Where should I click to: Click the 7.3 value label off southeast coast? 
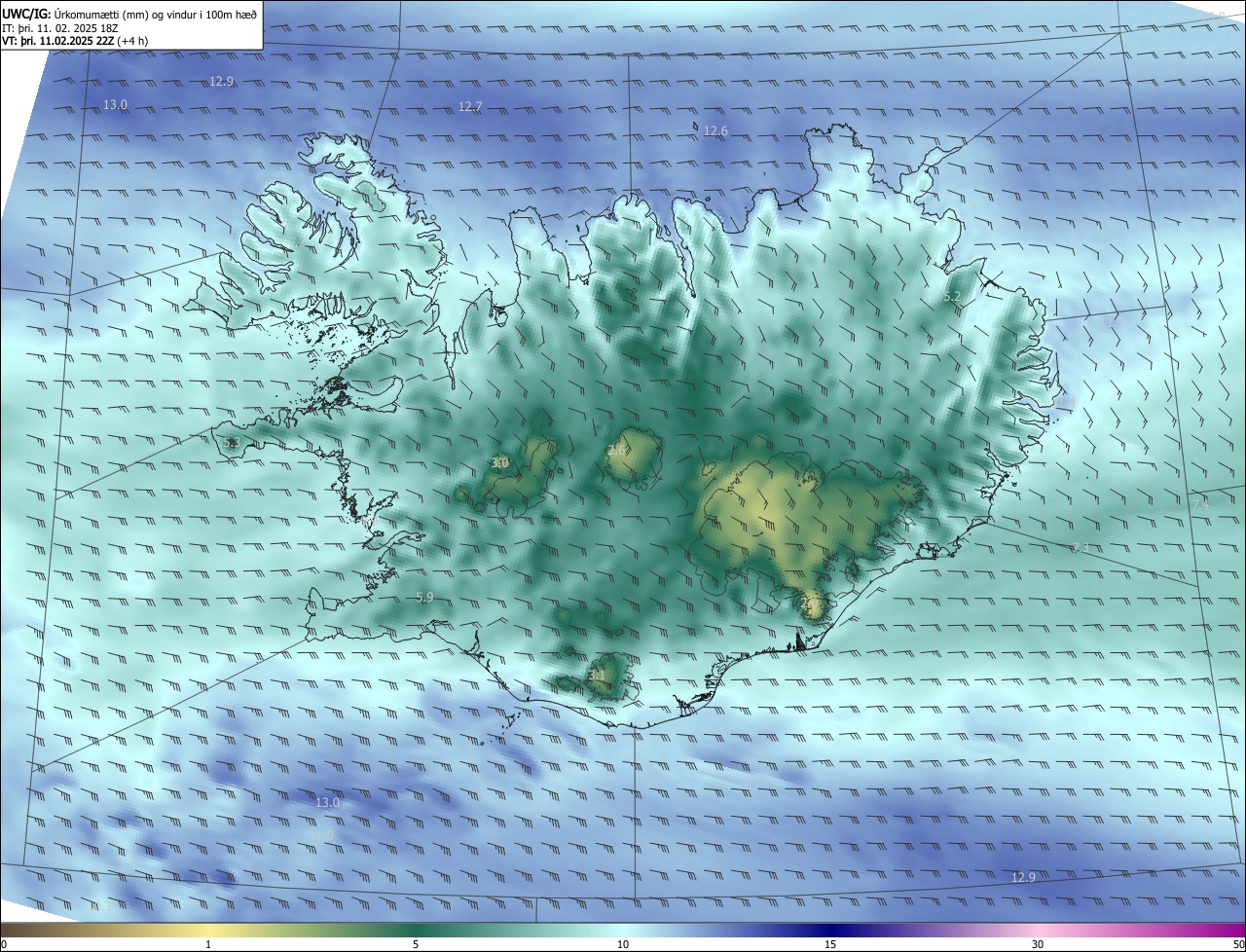pyautogui.click(x=1080, y=547)
